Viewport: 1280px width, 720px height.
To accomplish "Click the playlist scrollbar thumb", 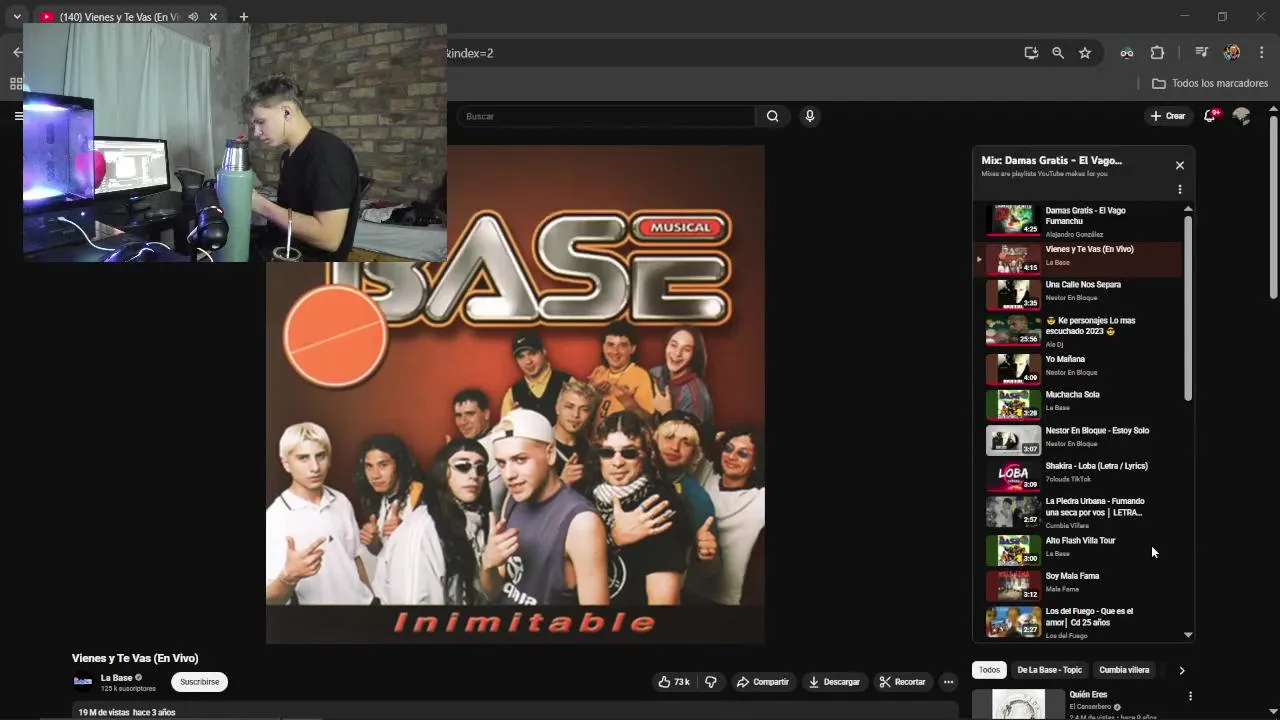I will click(x=1188, y=308).
